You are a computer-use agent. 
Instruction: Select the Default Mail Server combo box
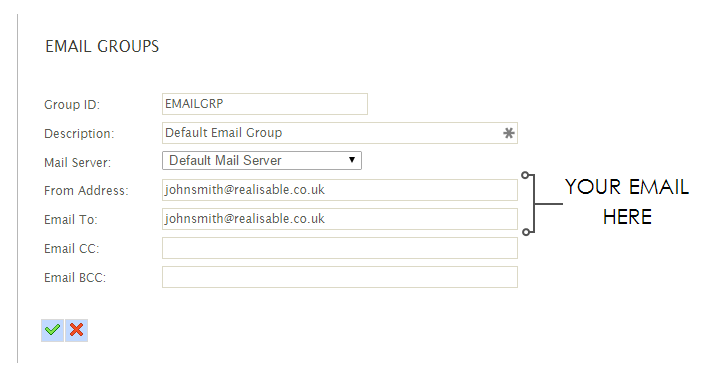click(262, 160)
